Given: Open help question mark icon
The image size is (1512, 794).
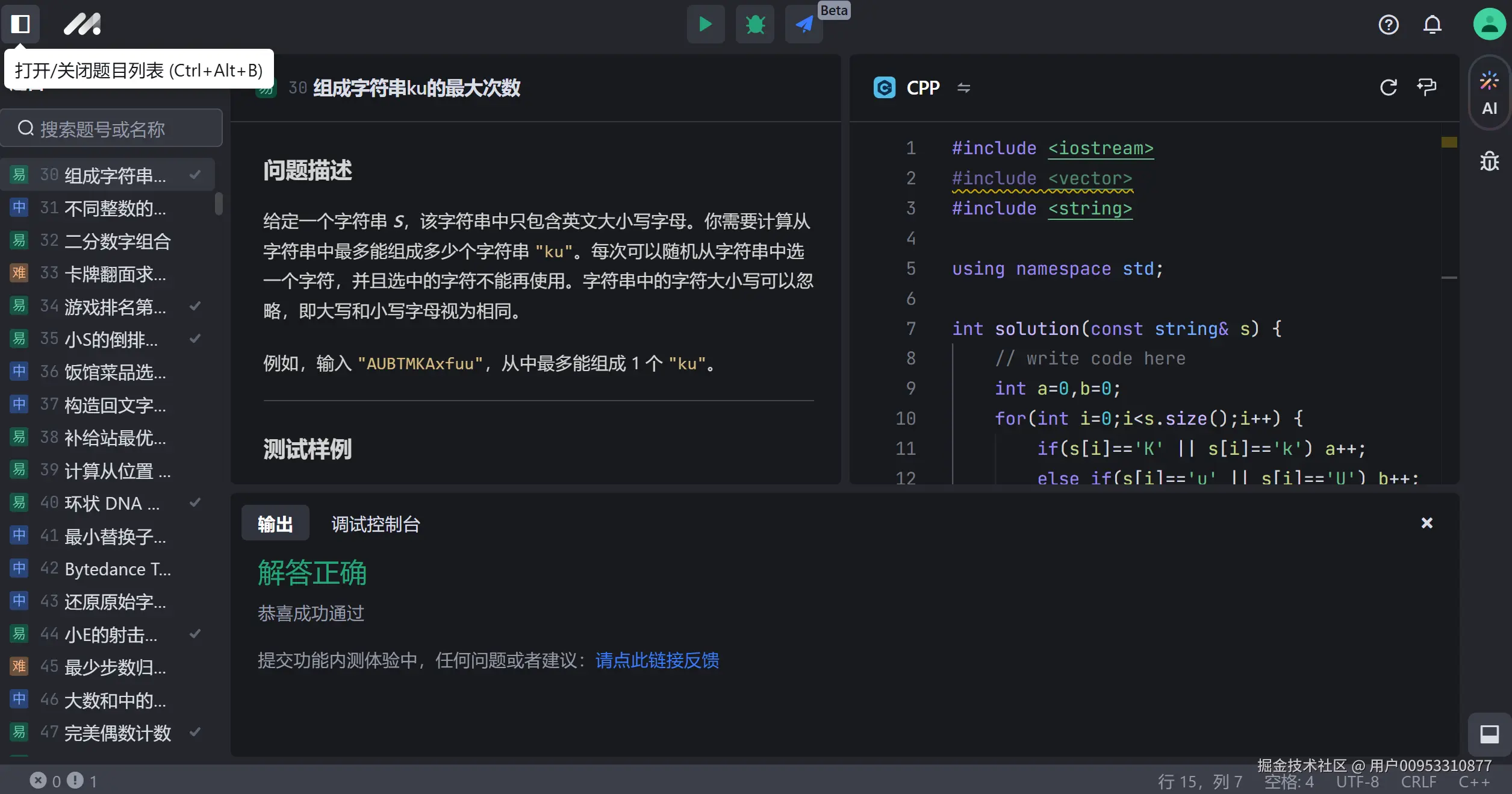Looking at the screenshot, I should pyautogui.click(x=1389, y=25).
